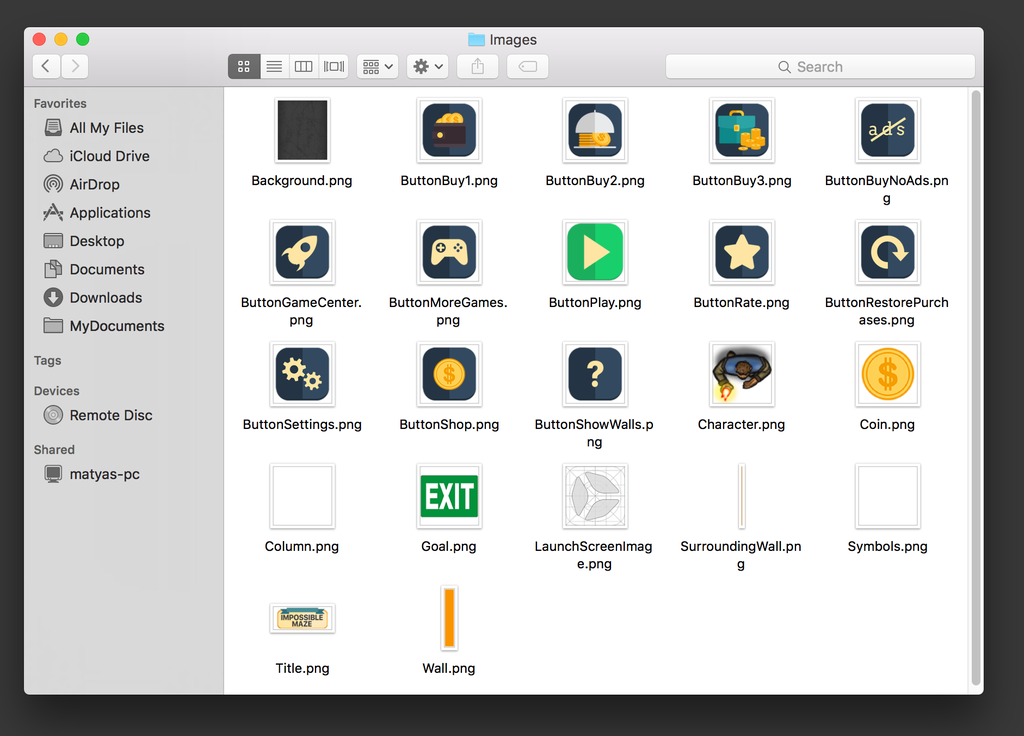The image size is (1024, 736).
Task: Select the Column.png blank thumbnail
Action: click(302, 496)
